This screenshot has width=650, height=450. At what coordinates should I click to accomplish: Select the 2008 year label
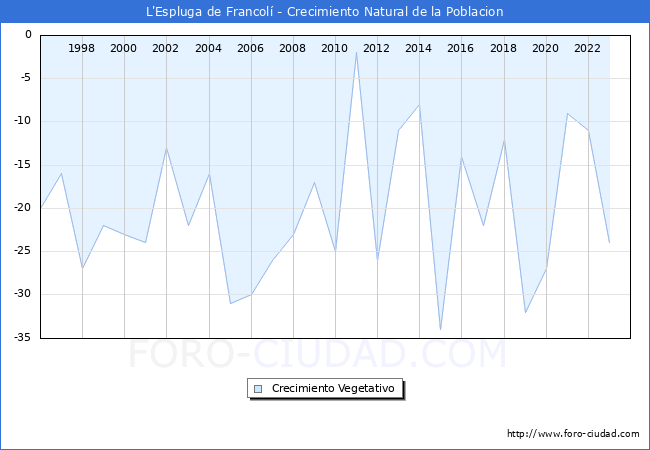pyautogui.click(x=292, y=48)
